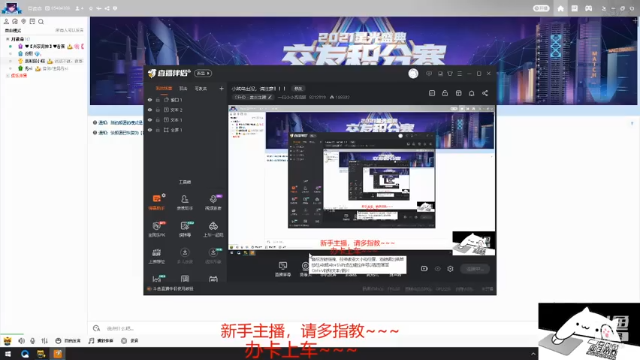
Task: Click the pill button beside the broadcaster logo
Action: 203,73
